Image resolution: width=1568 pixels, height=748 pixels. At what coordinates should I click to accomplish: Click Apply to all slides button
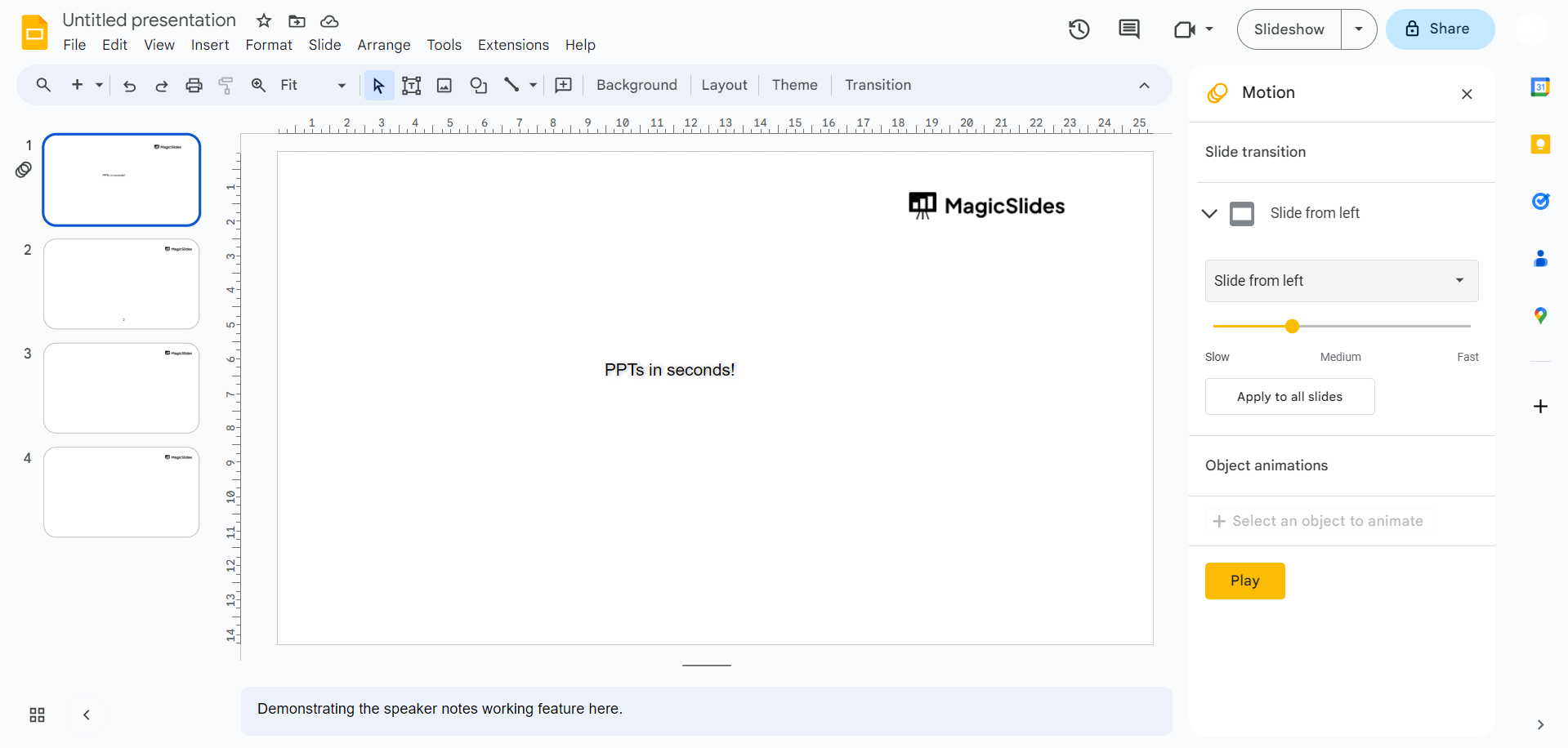tap(1289, 397)
